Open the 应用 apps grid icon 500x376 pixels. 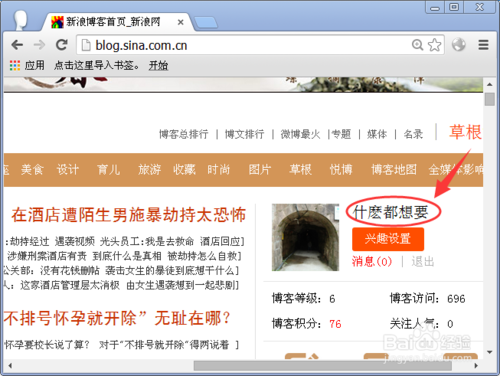click(x=15, y=65)
